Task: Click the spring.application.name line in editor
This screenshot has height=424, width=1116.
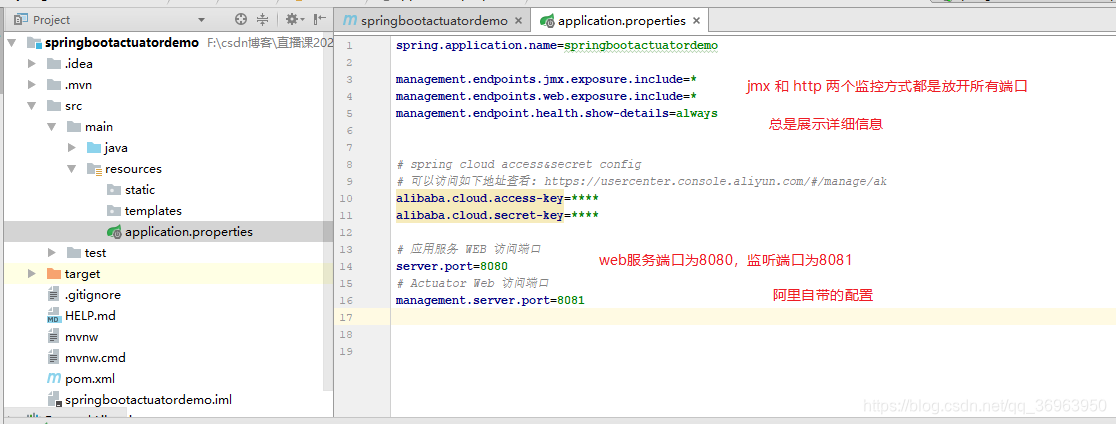Action: (x=557, y=45)
